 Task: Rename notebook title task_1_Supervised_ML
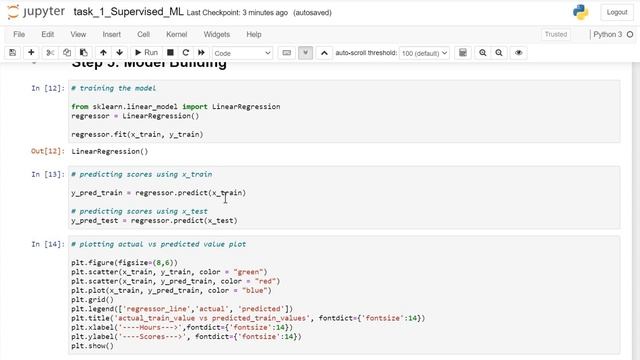pos(128,12)
